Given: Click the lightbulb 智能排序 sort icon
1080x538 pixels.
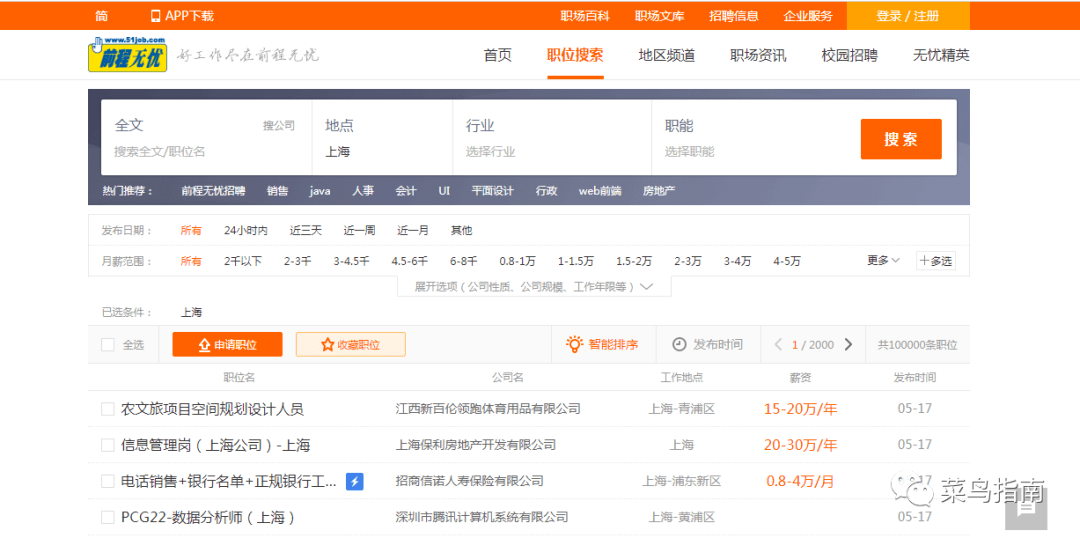Looking at the screenshot, I should click(574, 344).
